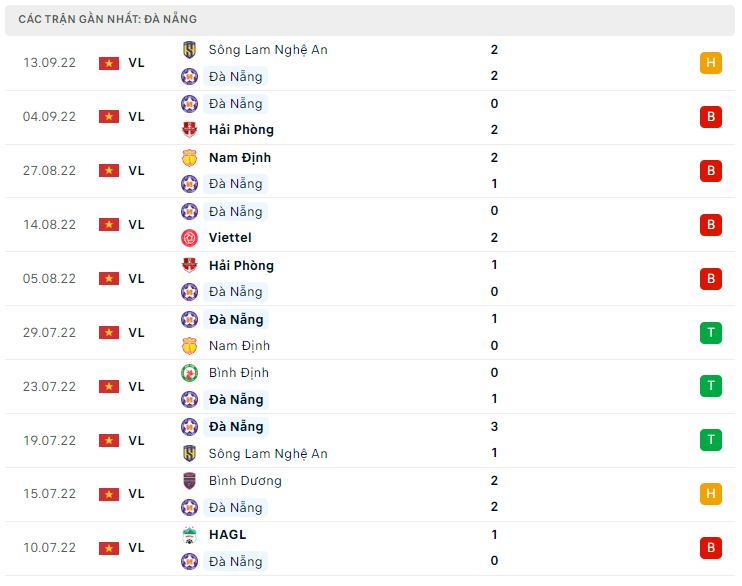
Task: Click the yellow H badge for 13.09.22
Action: (711, 63)
